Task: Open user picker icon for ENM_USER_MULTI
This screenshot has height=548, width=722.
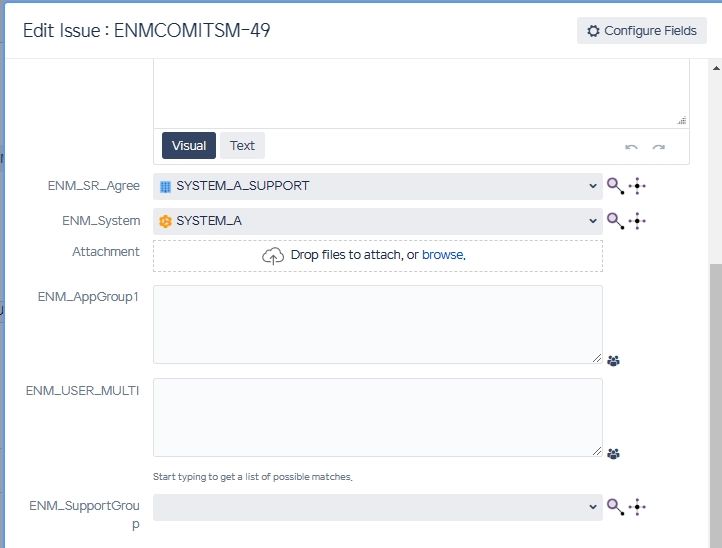Action: [x=613, y=454]
